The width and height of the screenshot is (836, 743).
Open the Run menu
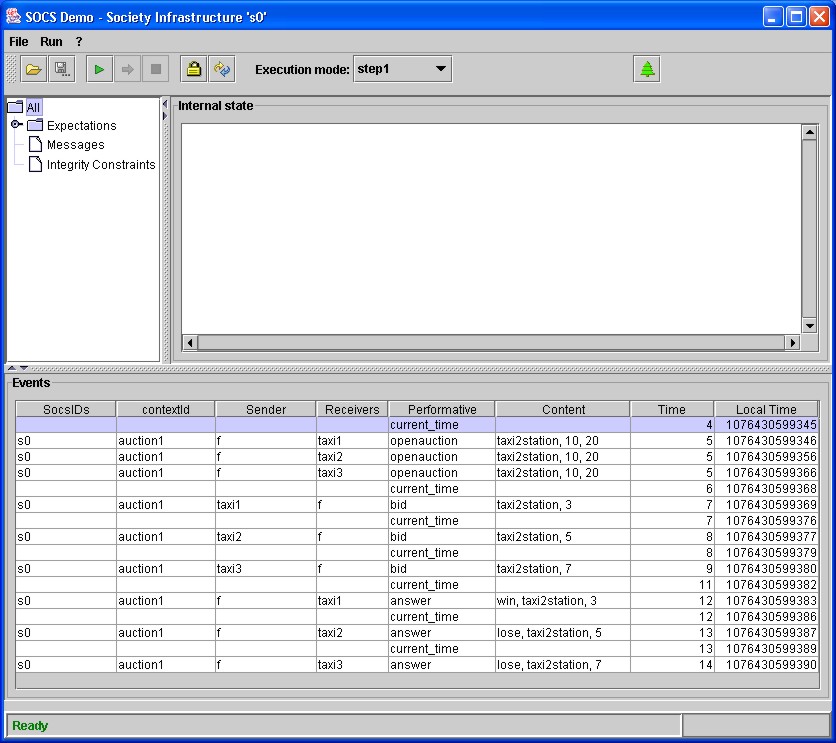click(x=51, y=42)
